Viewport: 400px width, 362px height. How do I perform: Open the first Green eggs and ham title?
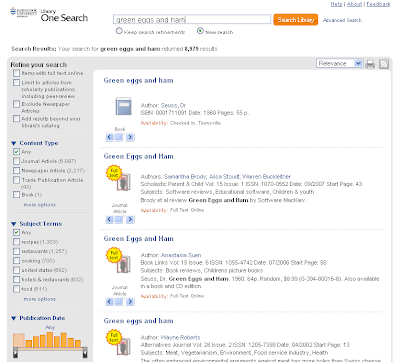[x=138, y=80]
